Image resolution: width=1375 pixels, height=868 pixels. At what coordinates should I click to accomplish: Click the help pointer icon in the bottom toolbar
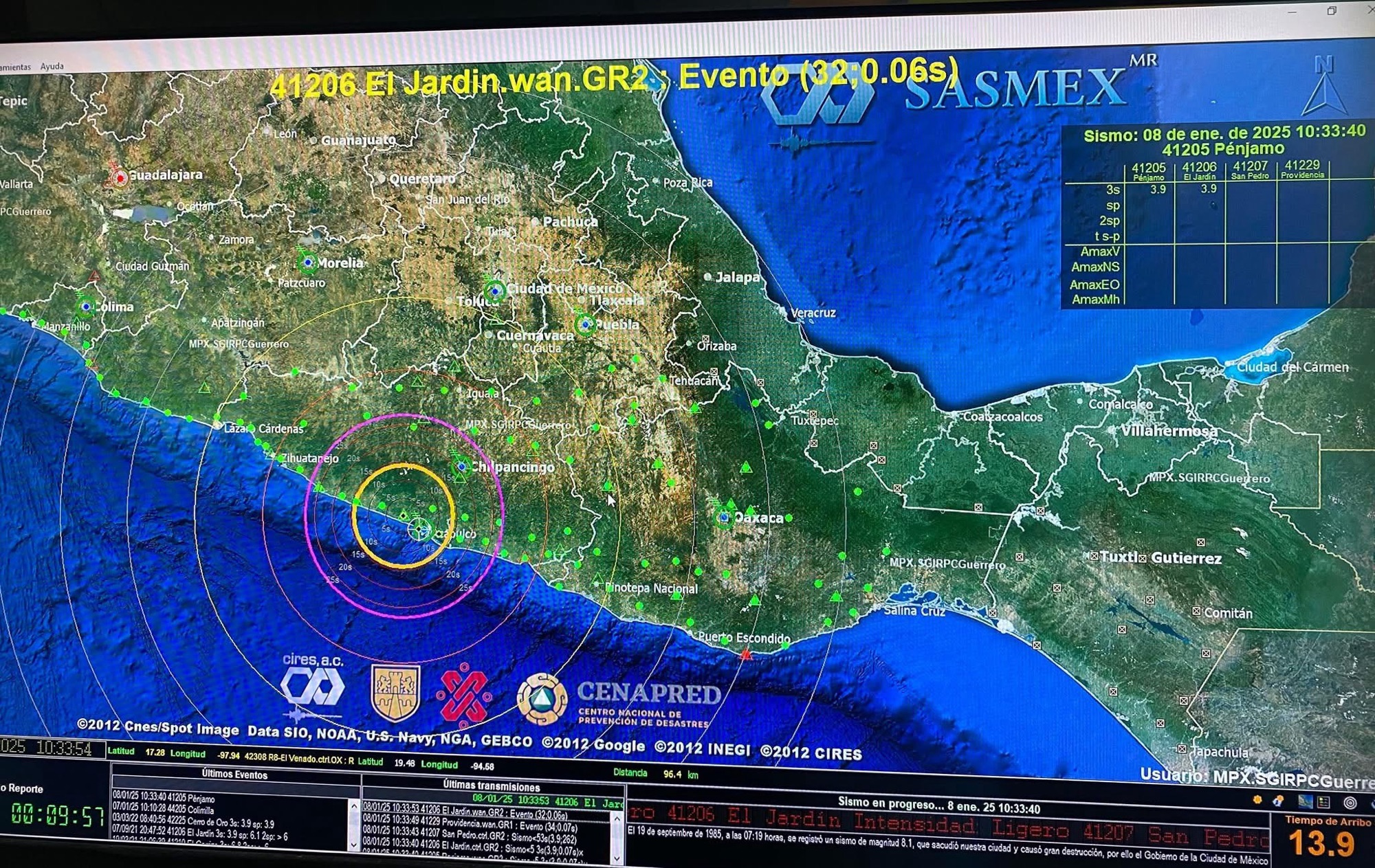point(1278,801)
